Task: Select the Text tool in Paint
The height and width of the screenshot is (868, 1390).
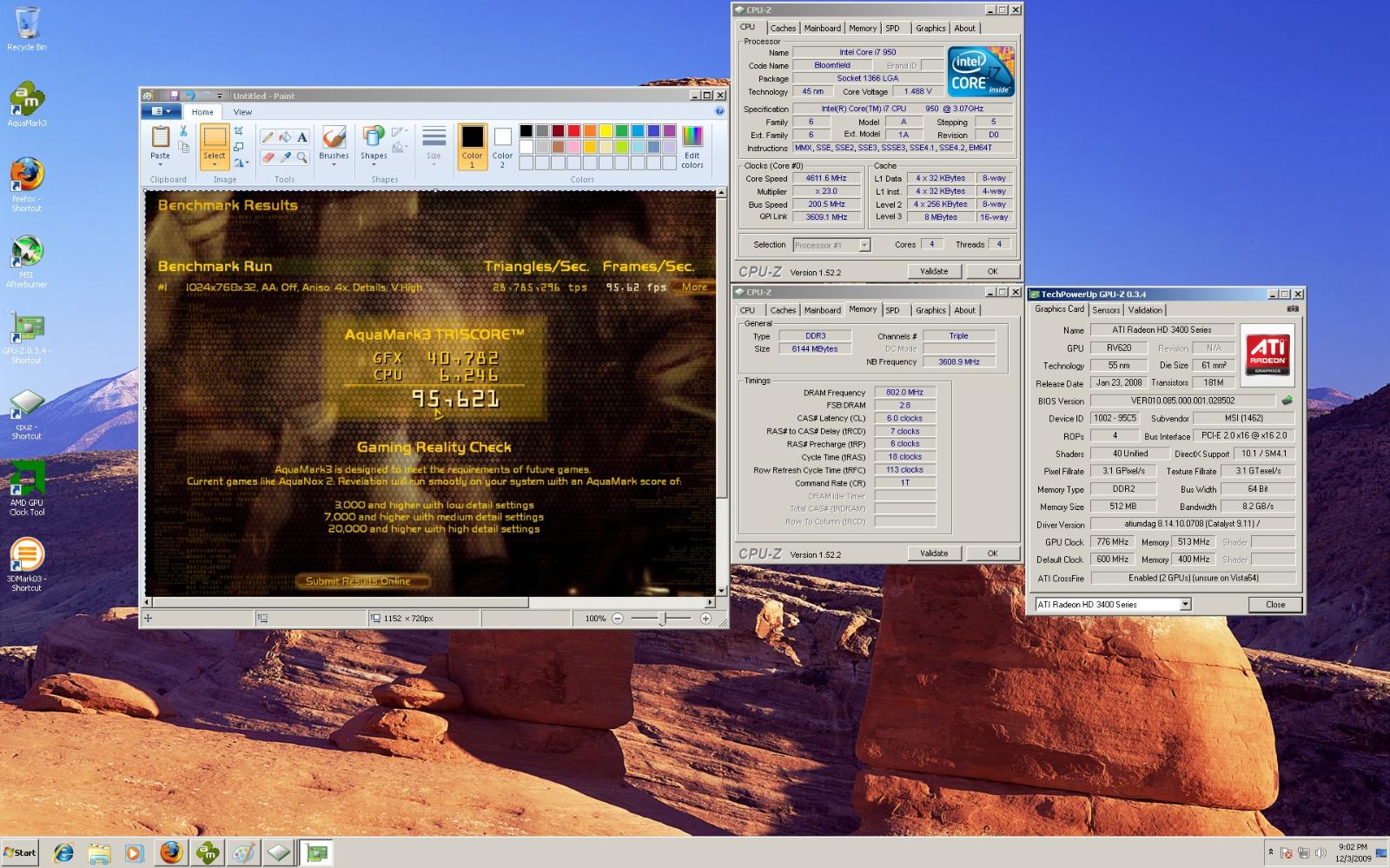Action: point(301,136)
